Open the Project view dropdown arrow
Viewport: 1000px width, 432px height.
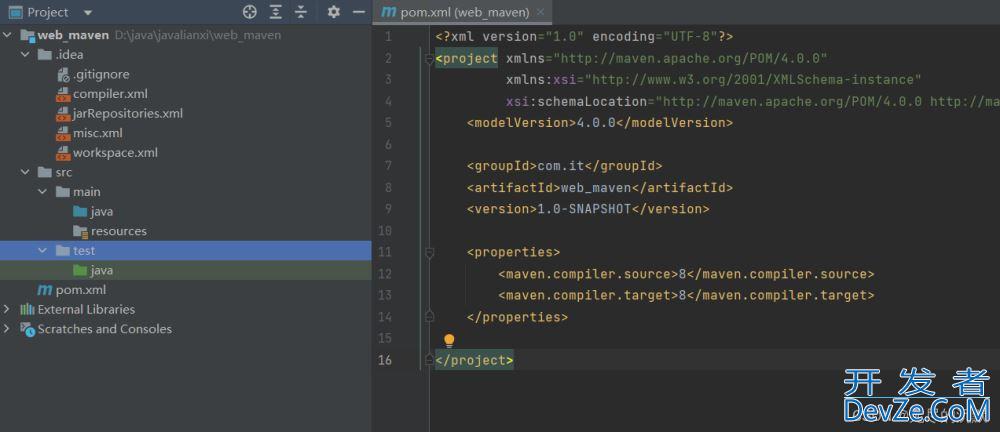coord(88,13)
